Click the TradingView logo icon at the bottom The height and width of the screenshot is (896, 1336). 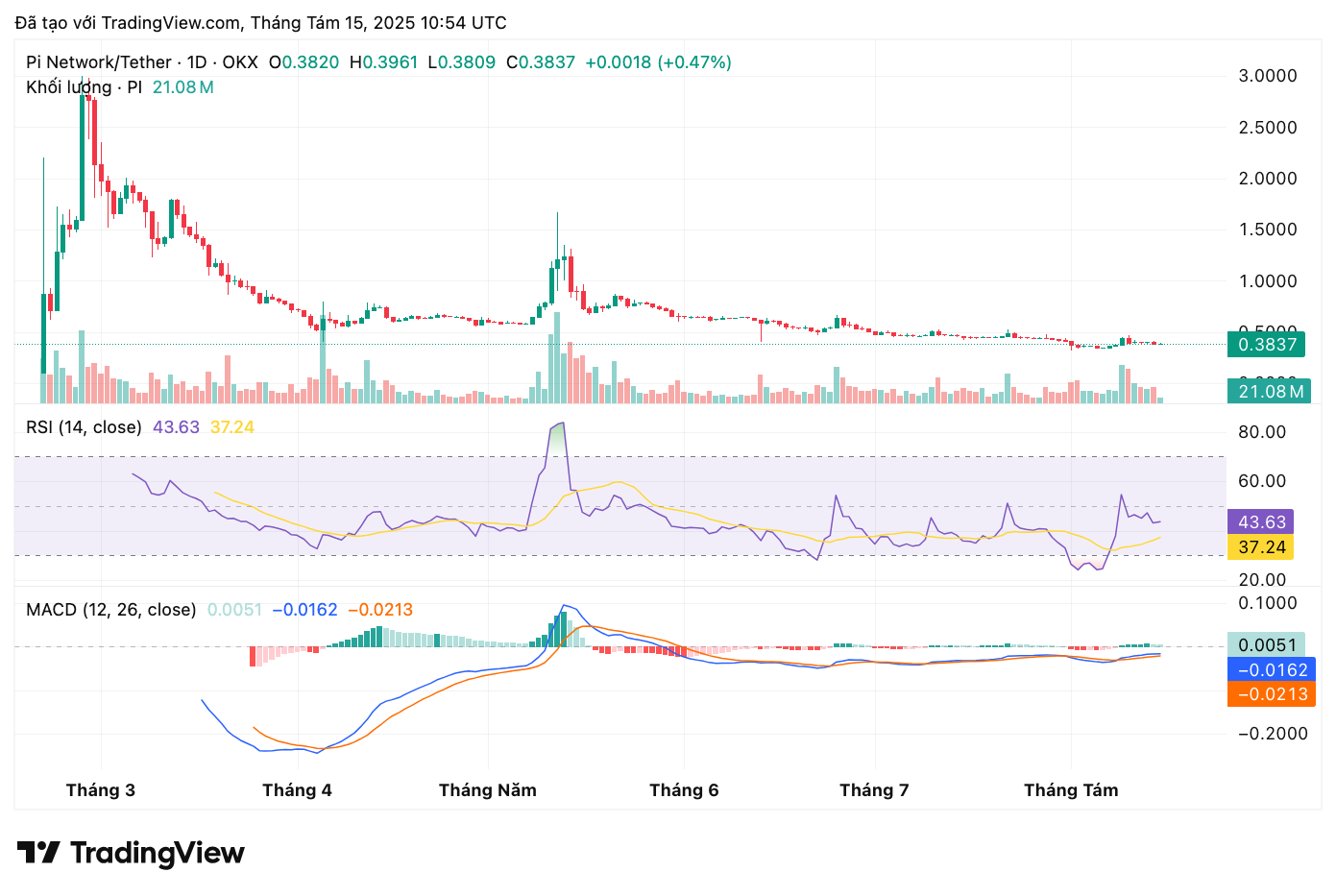coord(38,853)
